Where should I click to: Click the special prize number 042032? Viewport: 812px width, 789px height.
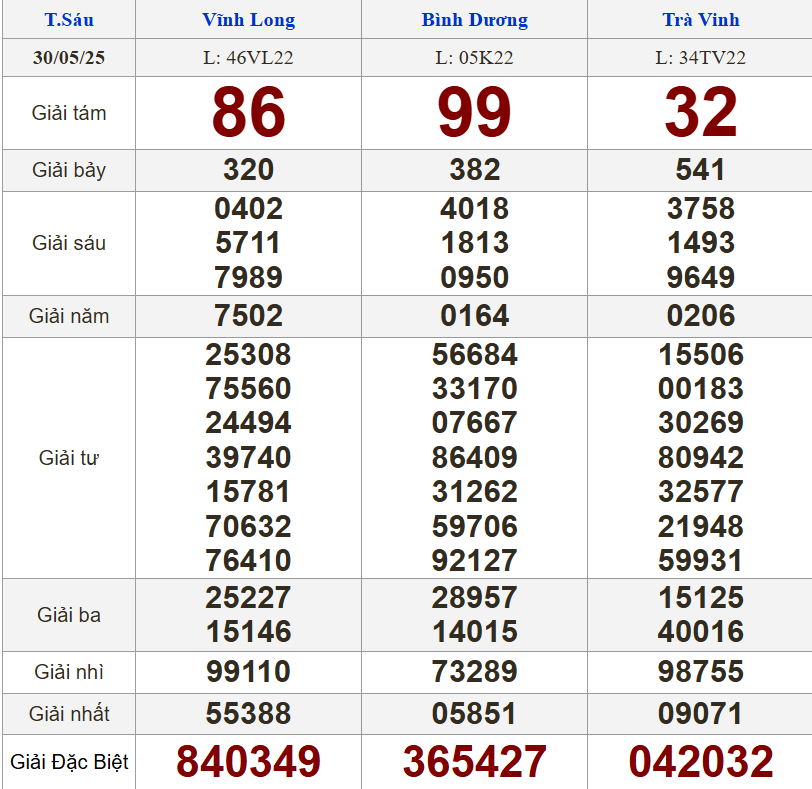point(700,762)
